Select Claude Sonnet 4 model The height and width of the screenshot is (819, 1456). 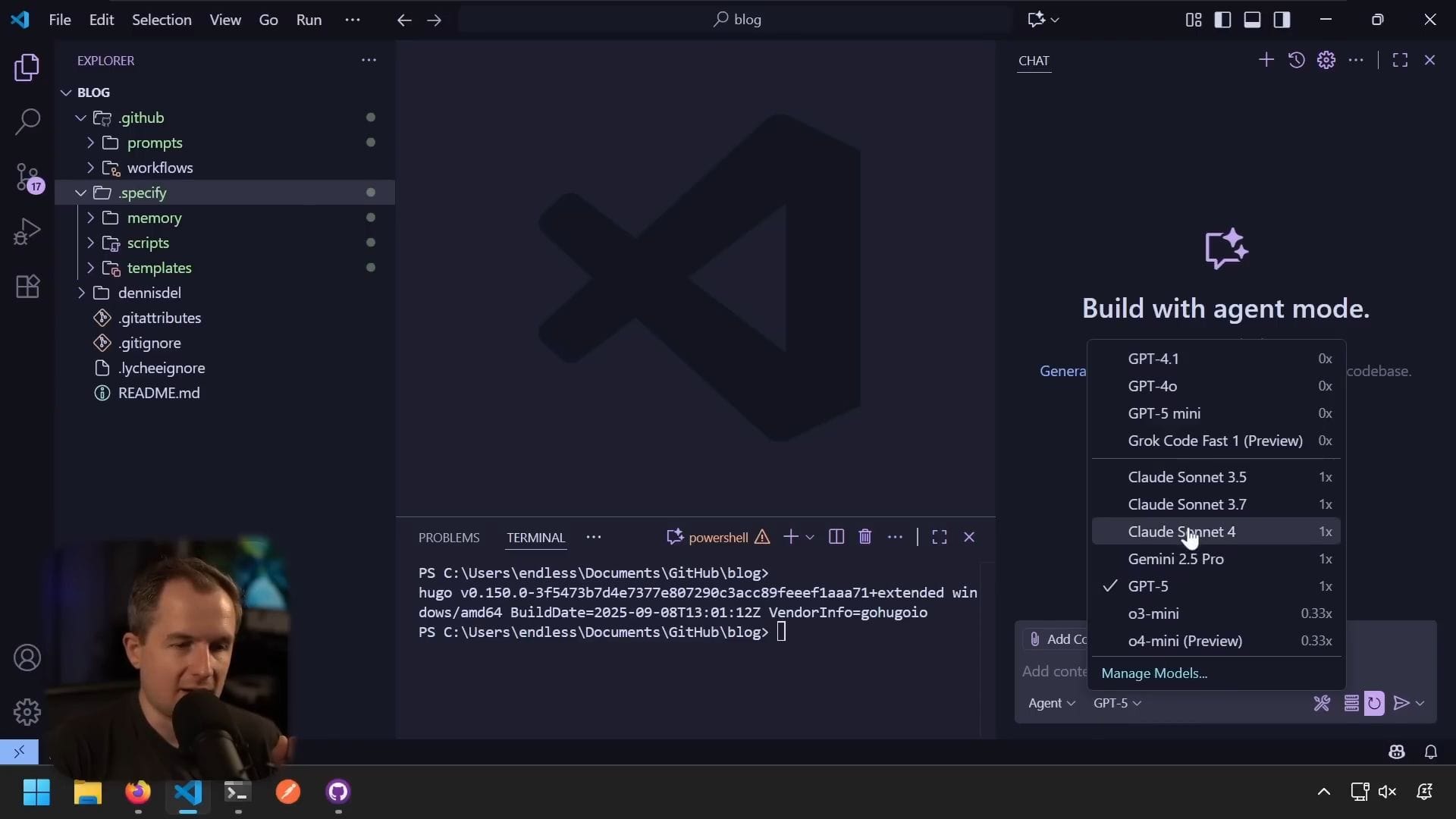pyautogui.click(x=1181, y=532)
